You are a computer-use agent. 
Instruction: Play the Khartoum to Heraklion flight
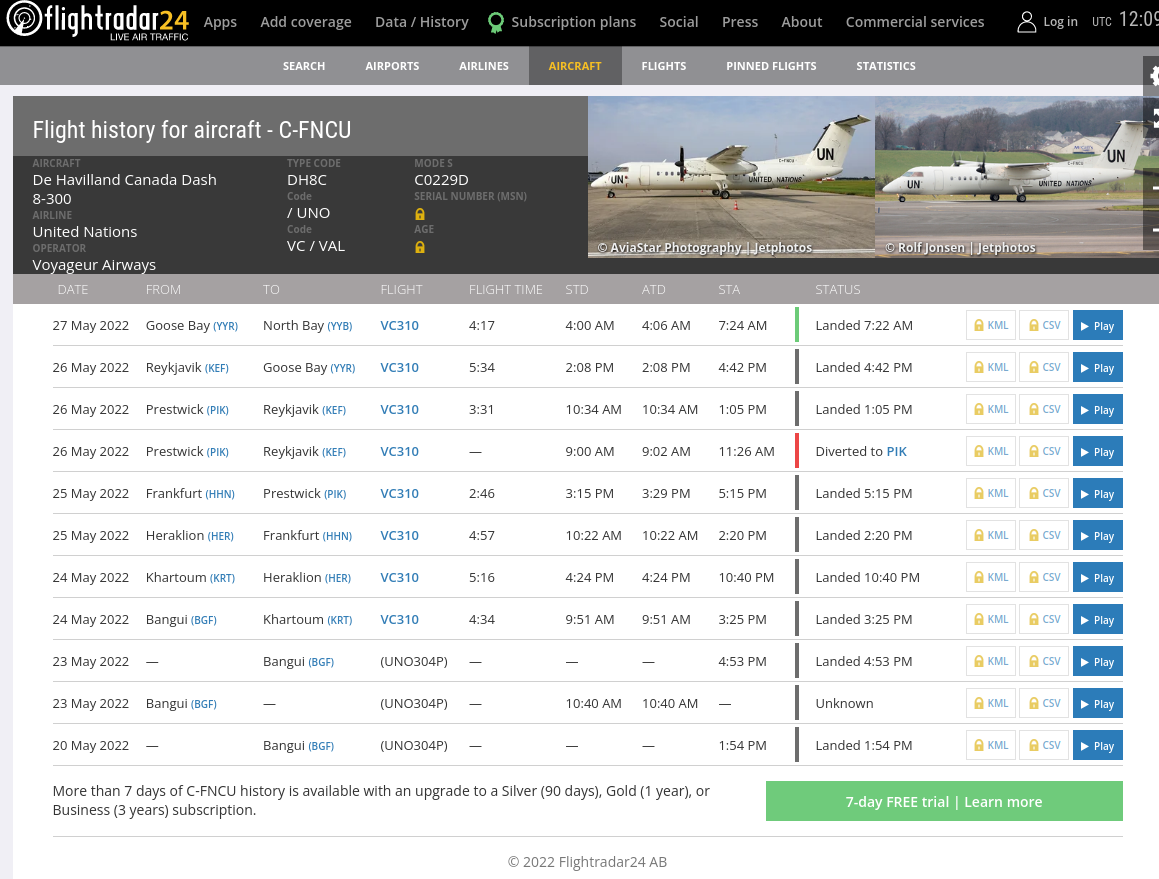[x=1098, y=577]
